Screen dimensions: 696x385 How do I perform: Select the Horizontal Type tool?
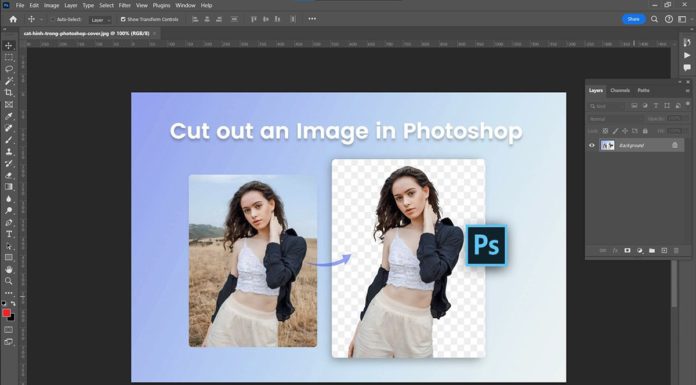click(x=8, y=234)
